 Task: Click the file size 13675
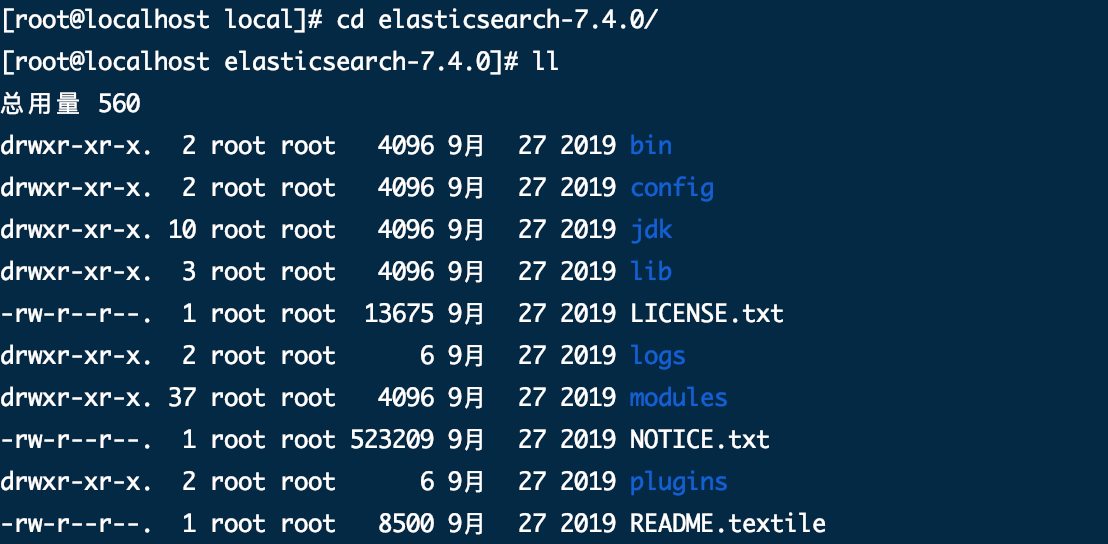click(399, 313)
